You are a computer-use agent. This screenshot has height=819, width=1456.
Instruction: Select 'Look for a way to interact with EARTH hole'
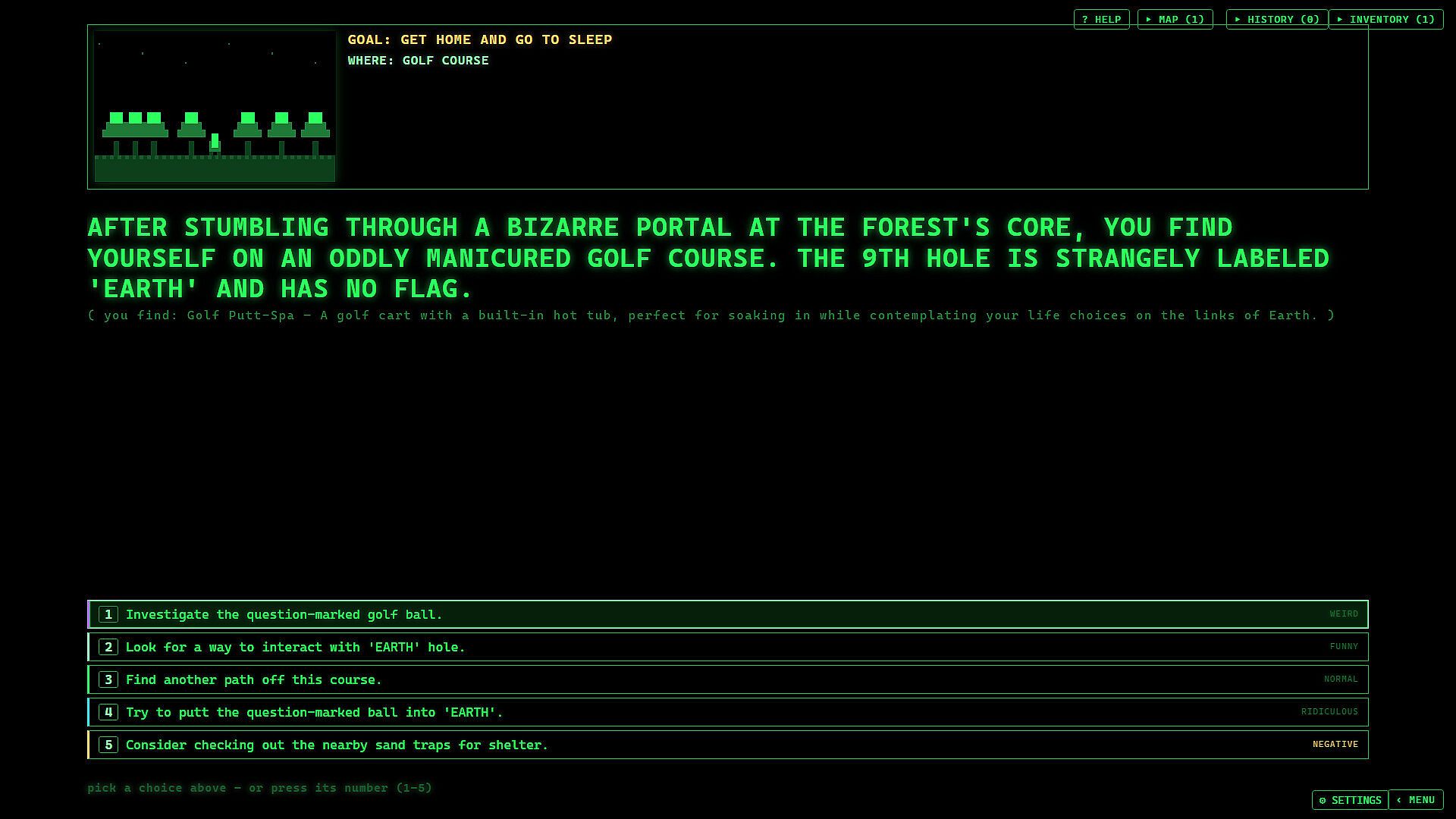pyautogui.click(x=728, y=647)
